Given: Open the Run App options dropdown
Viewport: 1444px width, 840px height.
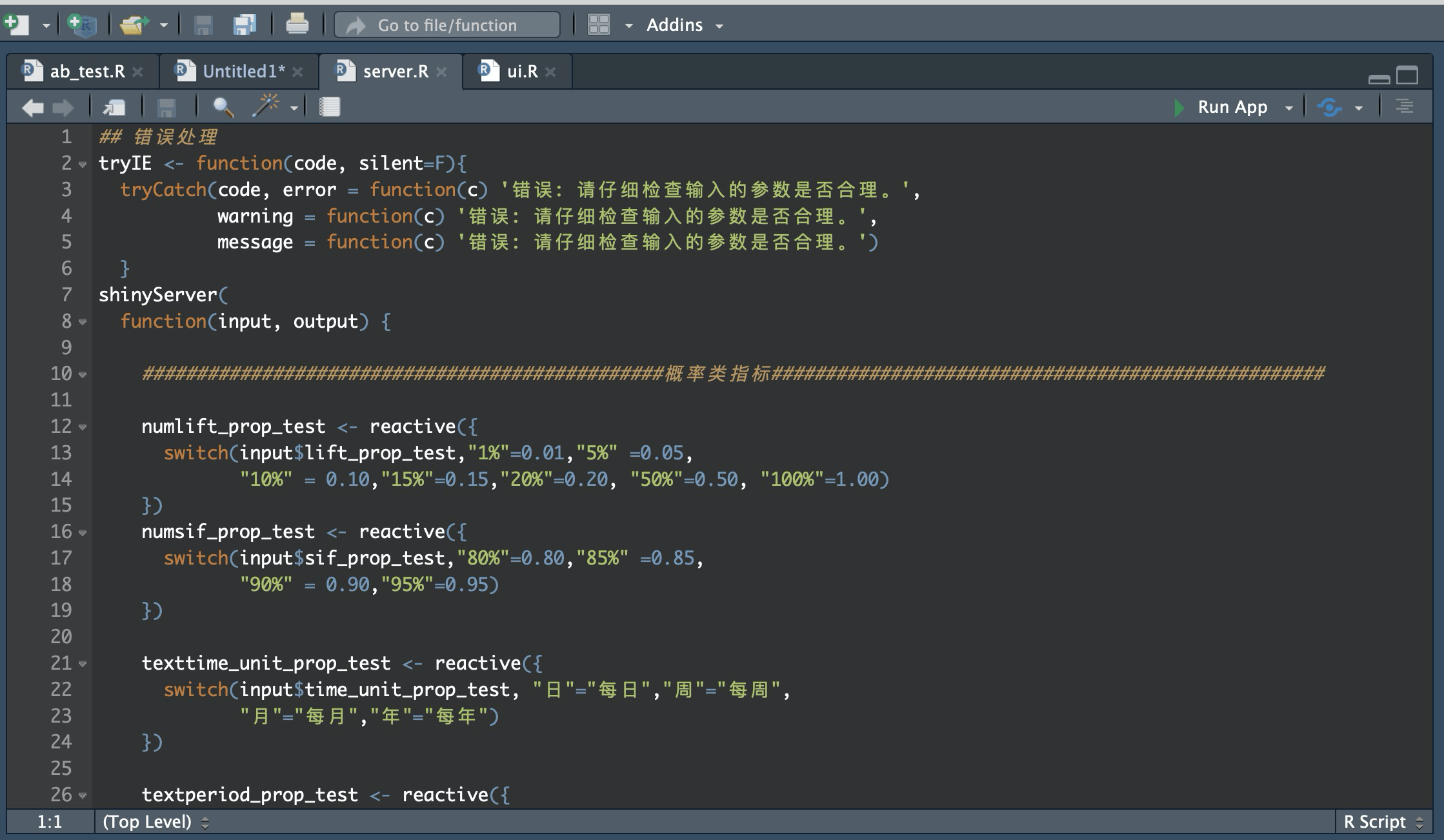Looking at the screenshot, I should pyautogui.click(x=1289, y=108).
